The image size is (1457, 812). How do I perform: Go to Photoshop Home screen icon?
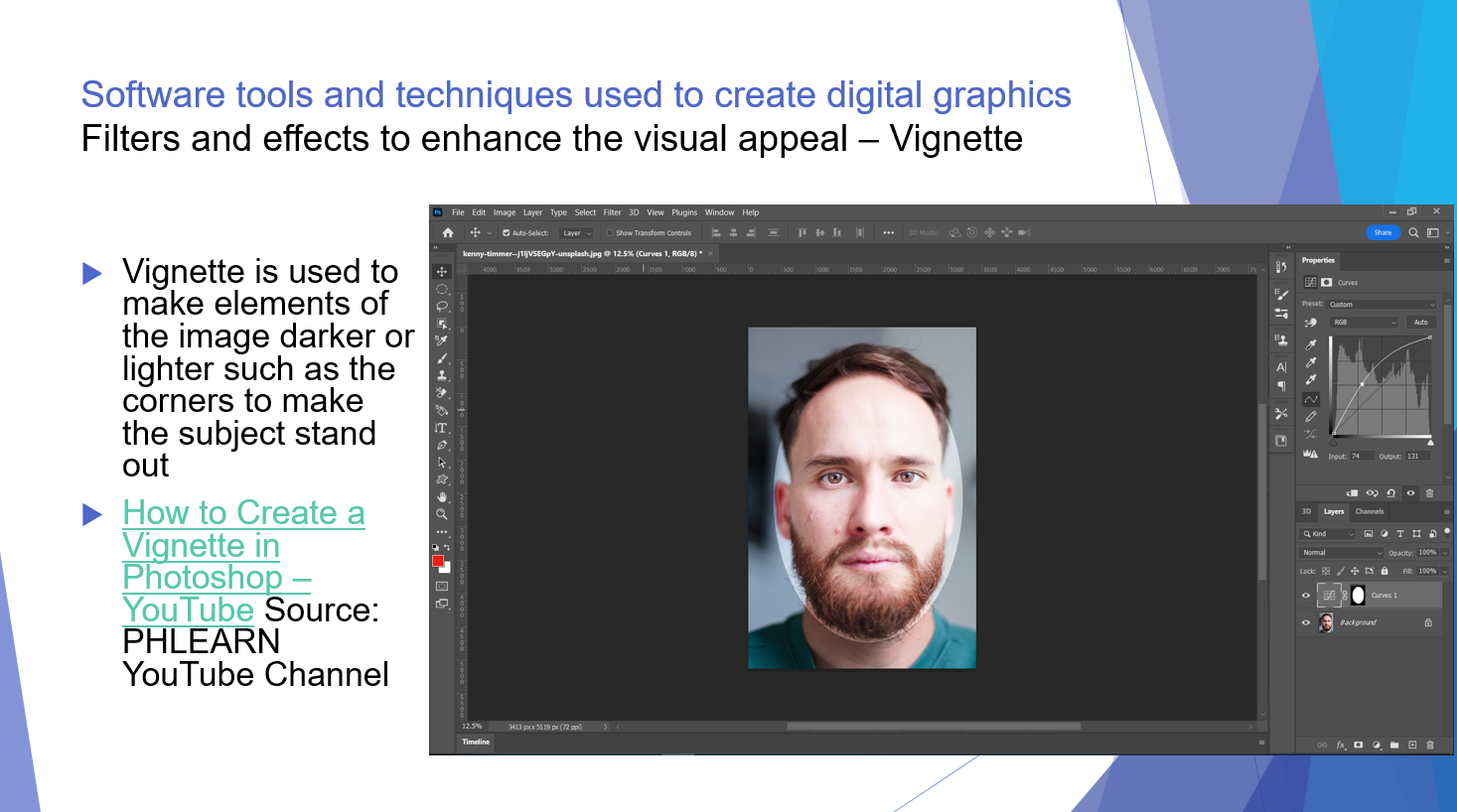point(448,232)
